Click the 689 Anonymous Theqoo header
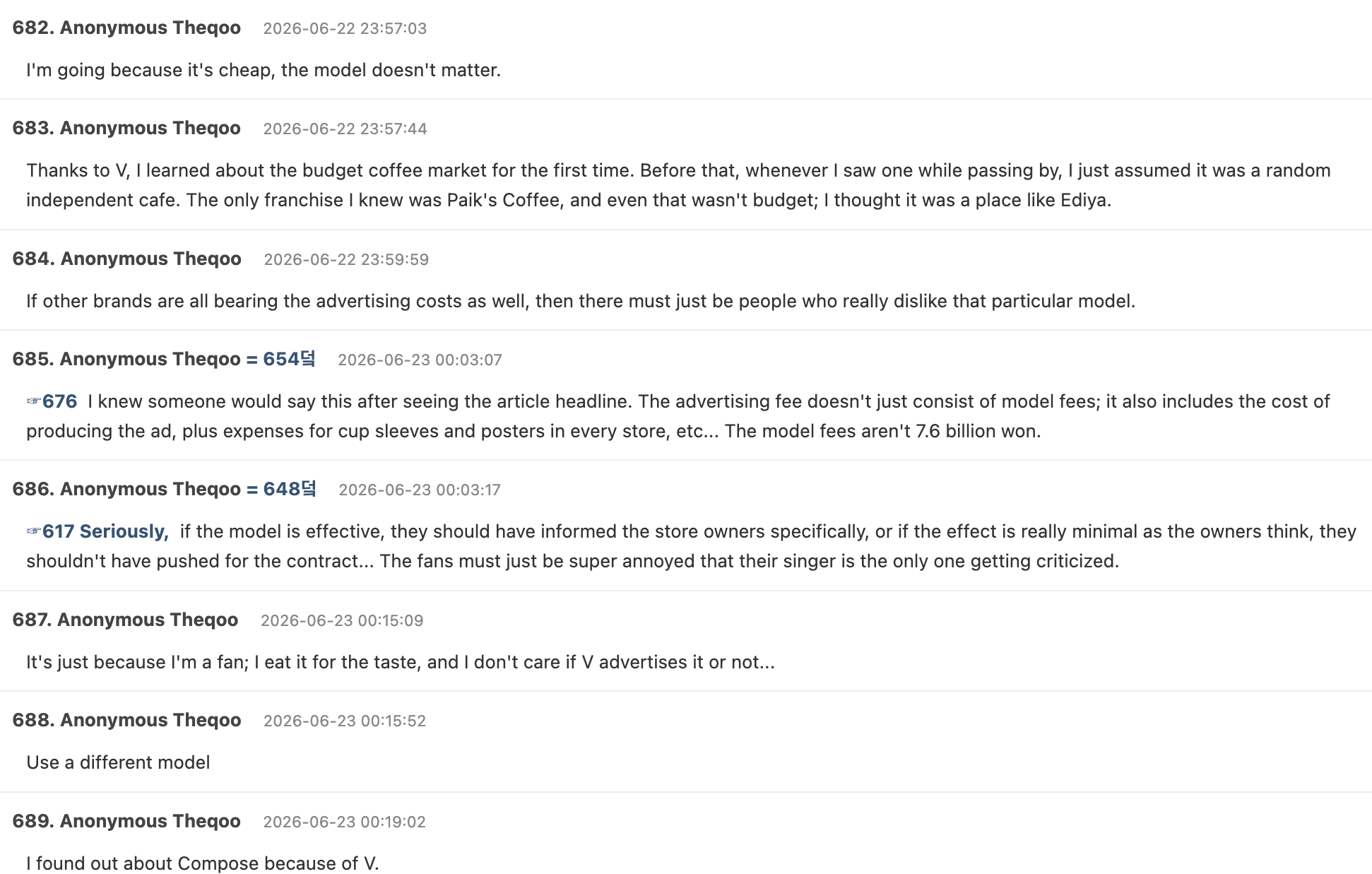The image size is (1372, 874). [126, 821]
